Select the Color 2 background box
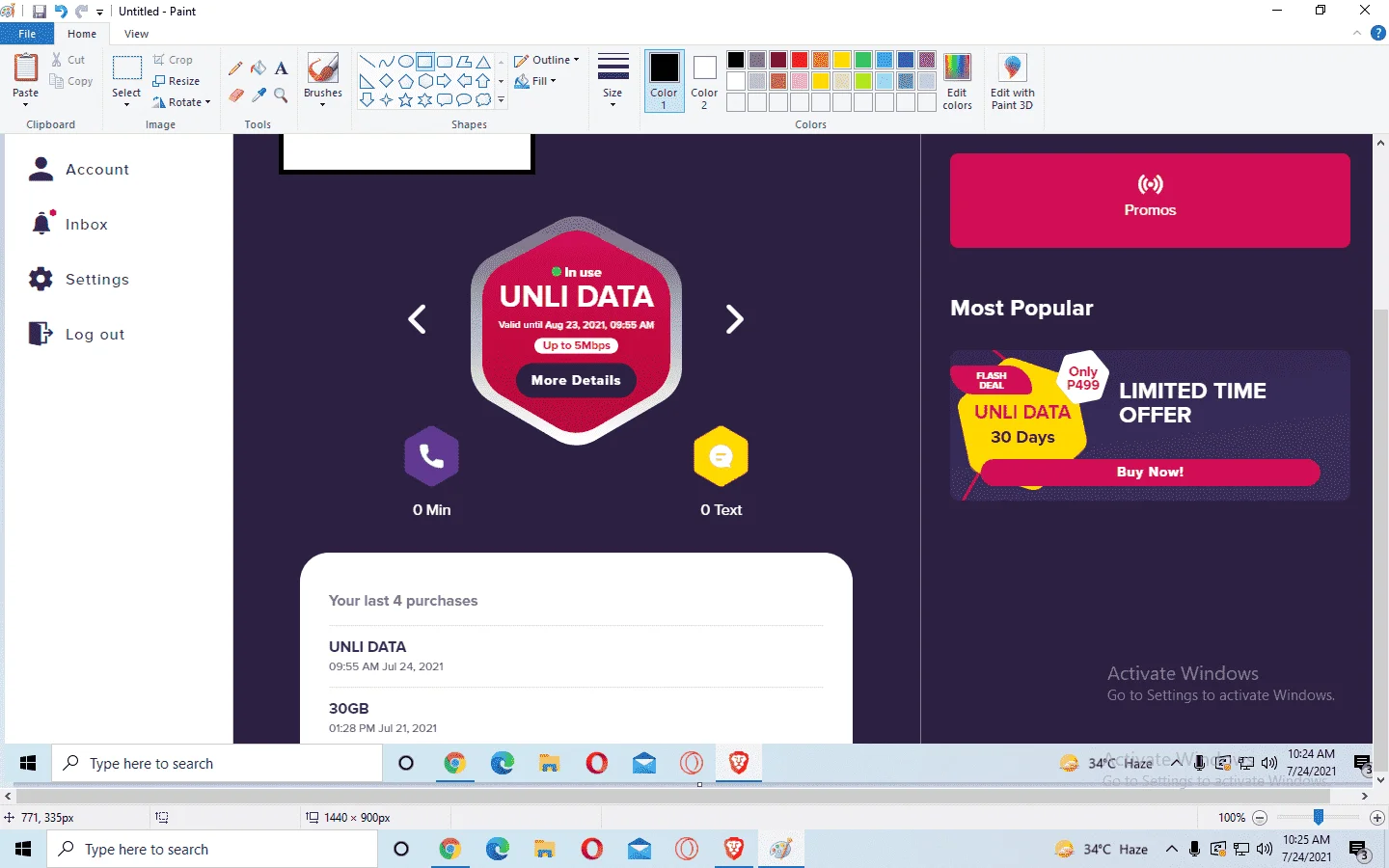Viewport: 1389px width, 868px height. pos(704,80)
